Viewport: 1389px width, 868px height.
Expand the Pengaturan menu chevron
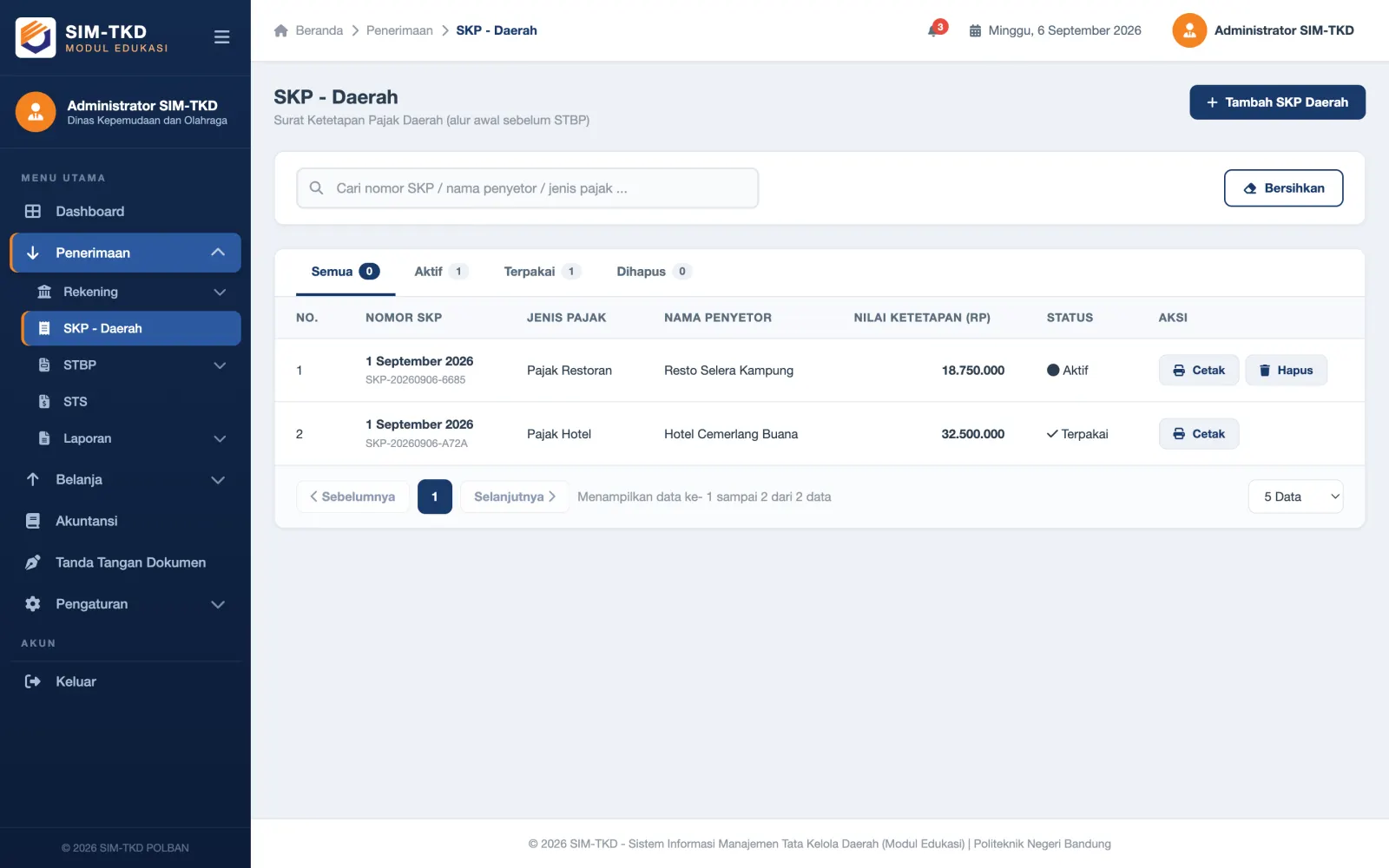218,605
